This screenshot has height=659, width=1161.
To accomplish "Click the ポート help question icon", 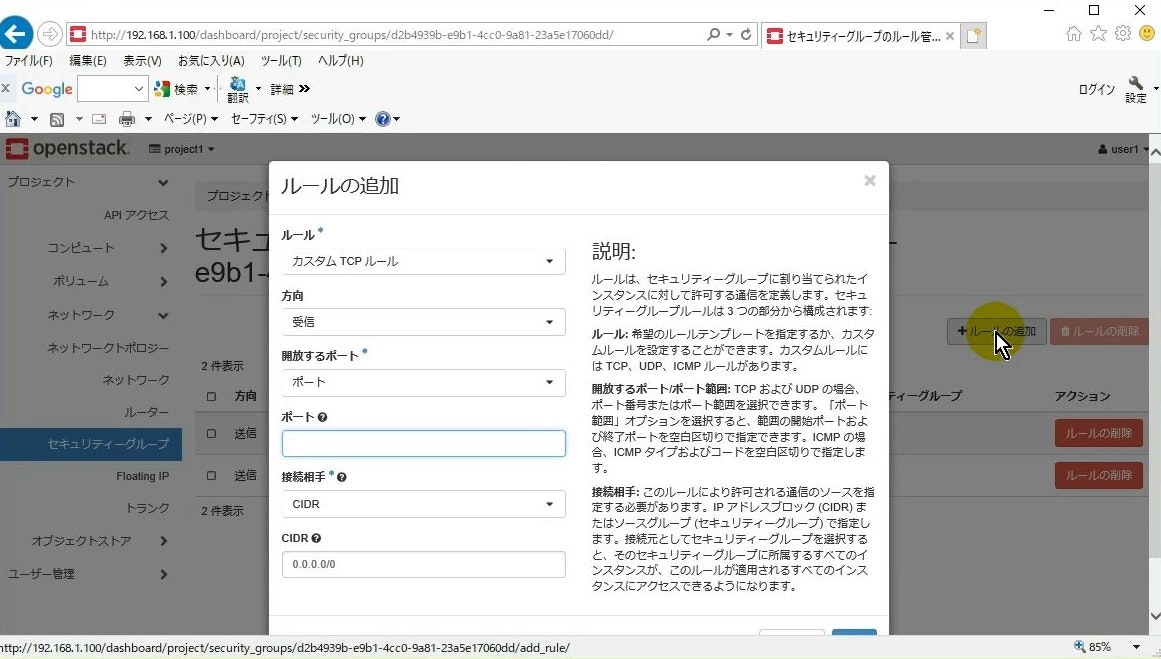I will point(322,417).
